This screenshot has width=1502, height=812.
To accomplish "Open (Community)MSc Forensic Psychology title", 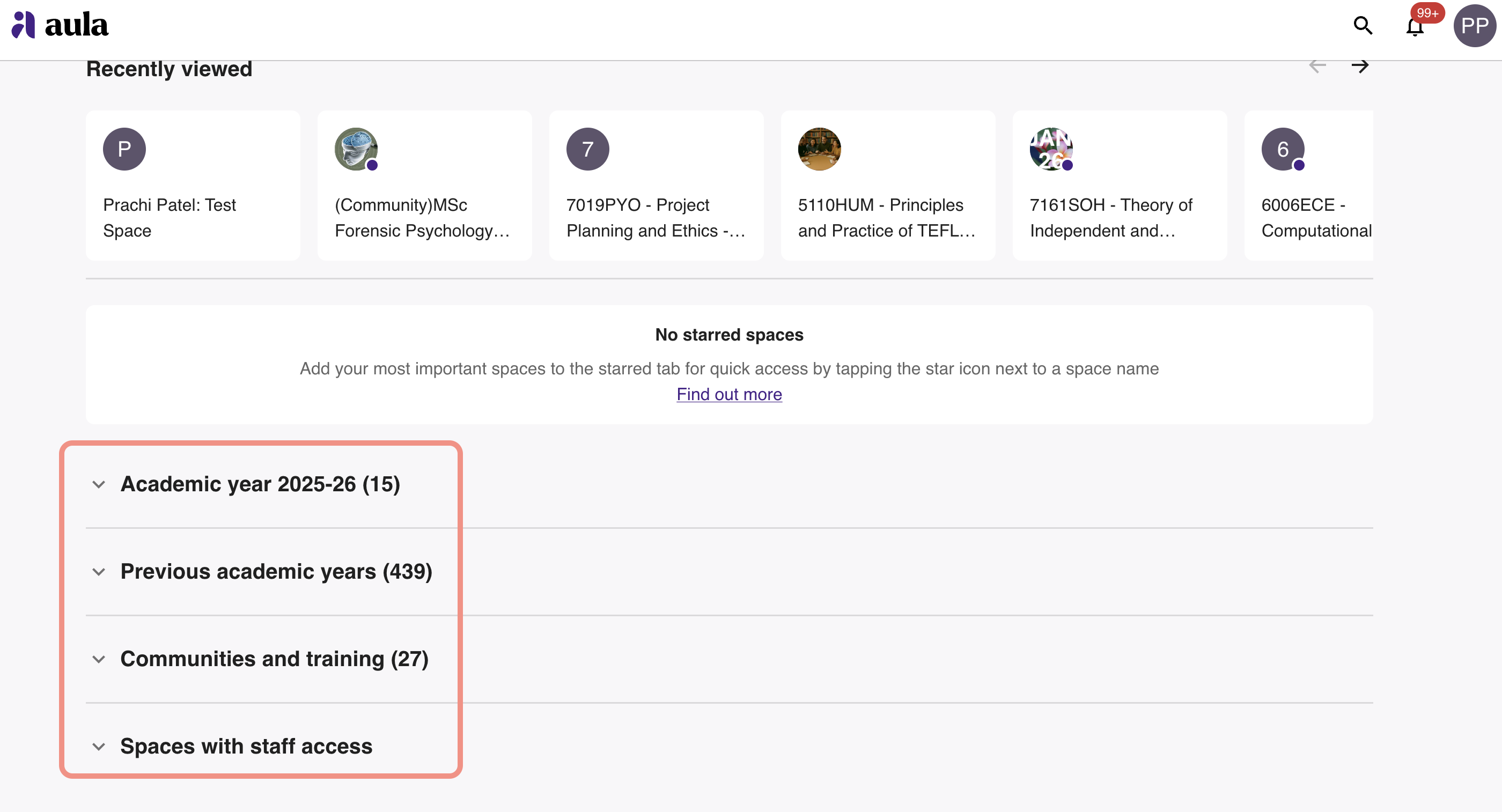I will pos(423,218).
